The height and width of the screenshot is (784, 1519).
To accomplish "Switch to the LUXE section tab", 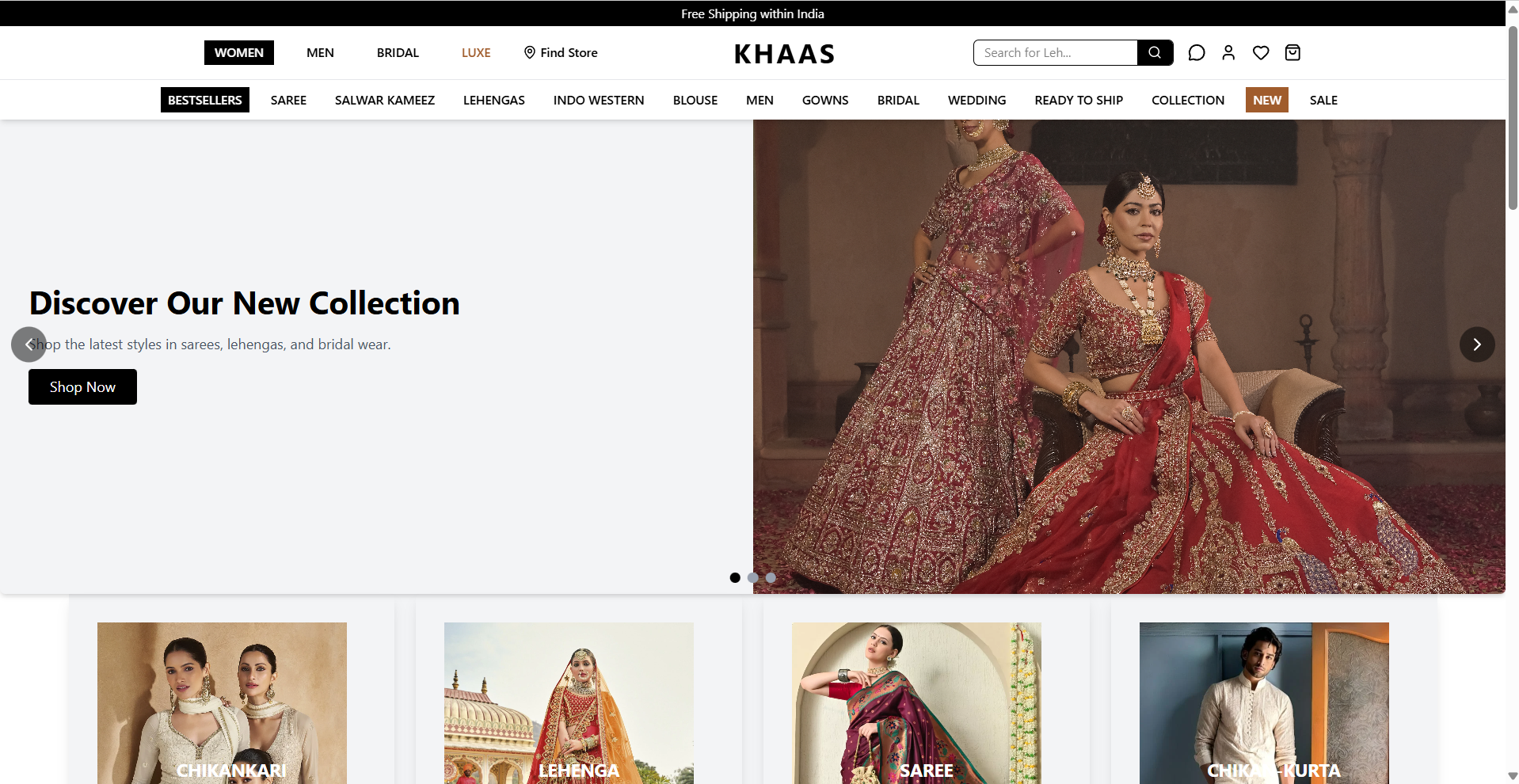I will 476,53.
